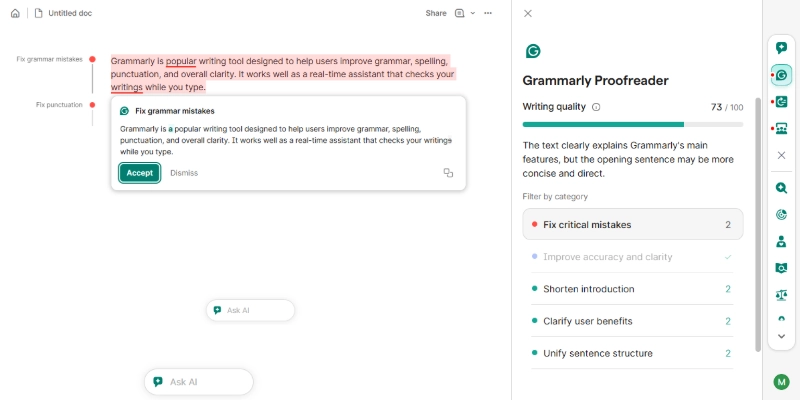Screen dimensions: 800x400
Task: Click the Grammarly Proofreader heading
Action: pos(595,81)
